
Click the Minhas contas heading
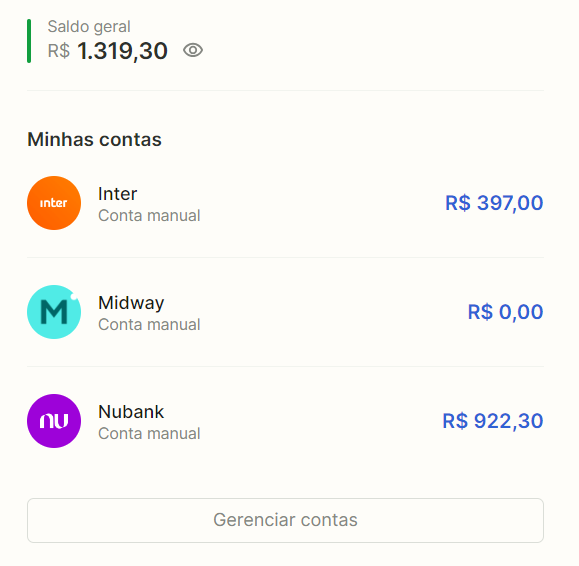pyautogui.click(x=95, y=140)
